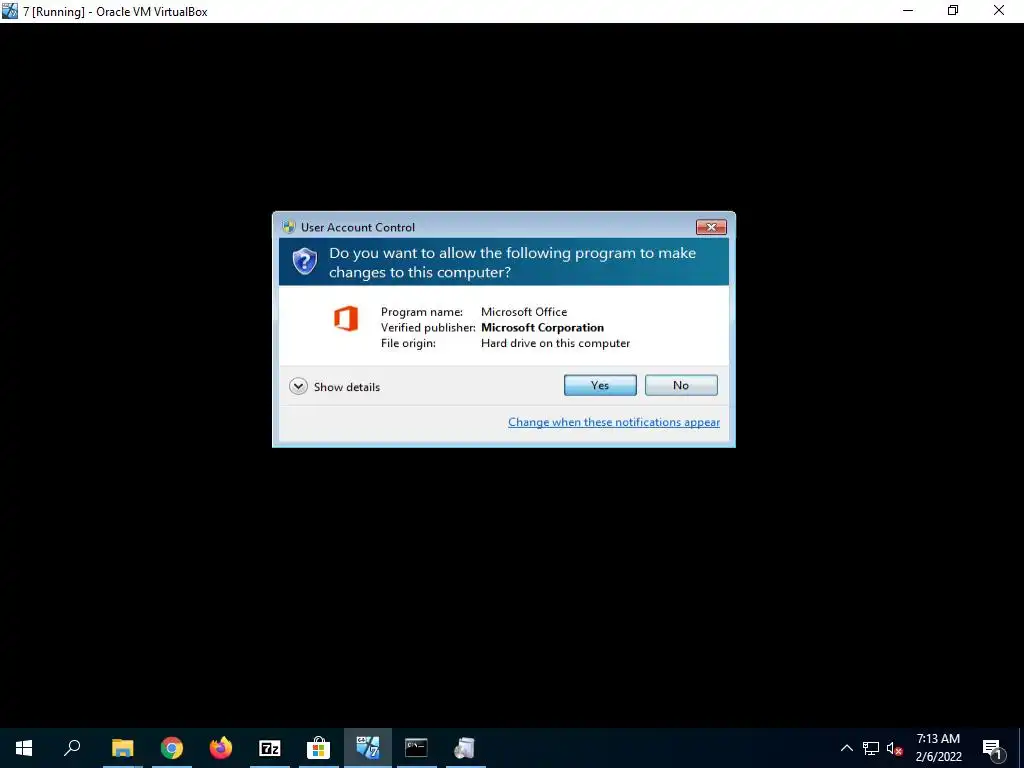This screenshot has height=768, width=1024.
Task: Open taskbar search magnifier
Action: pos(72,748)
